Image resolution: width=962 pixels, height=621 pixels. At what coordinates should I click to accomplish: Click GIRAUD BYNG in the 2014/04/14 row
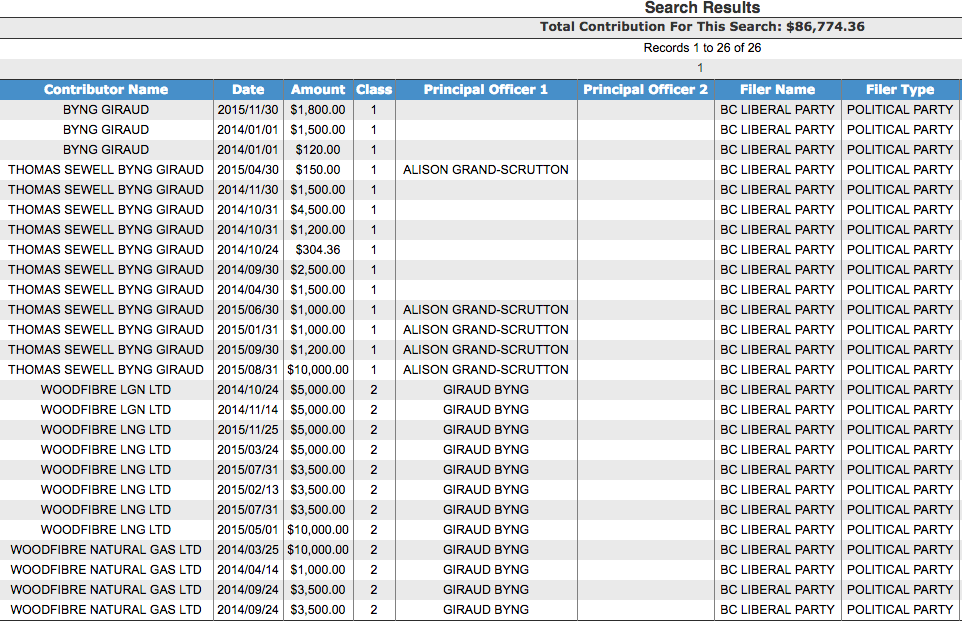[x=486, y=569]
